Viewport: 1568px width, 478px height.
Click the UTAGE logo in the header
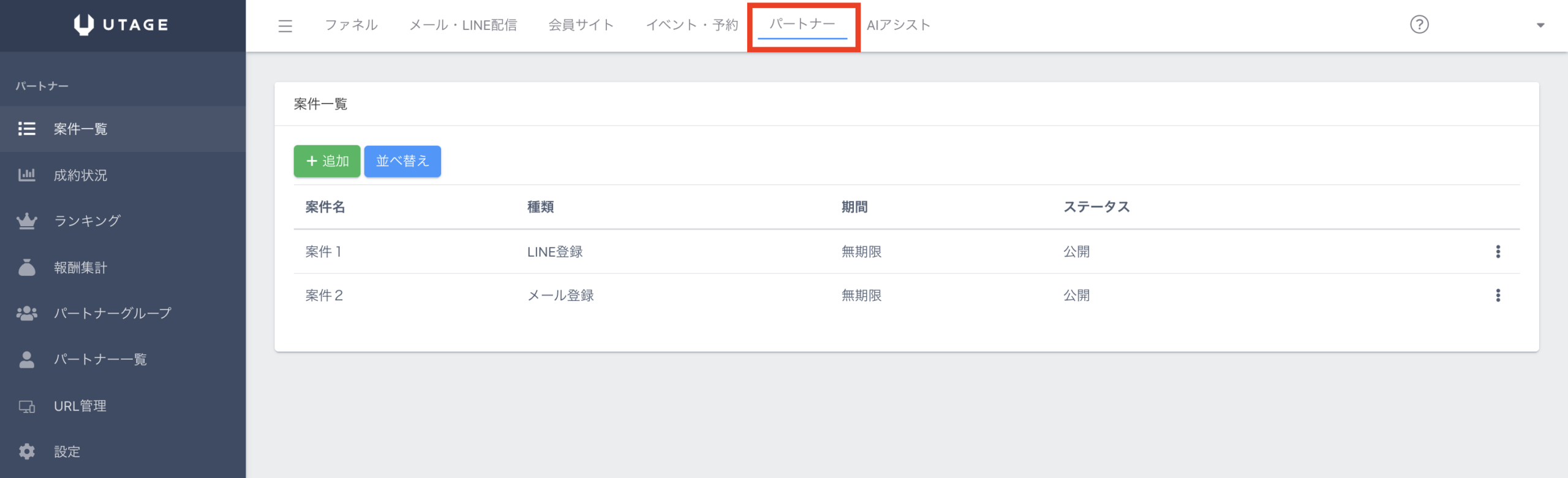coord(121,25)
